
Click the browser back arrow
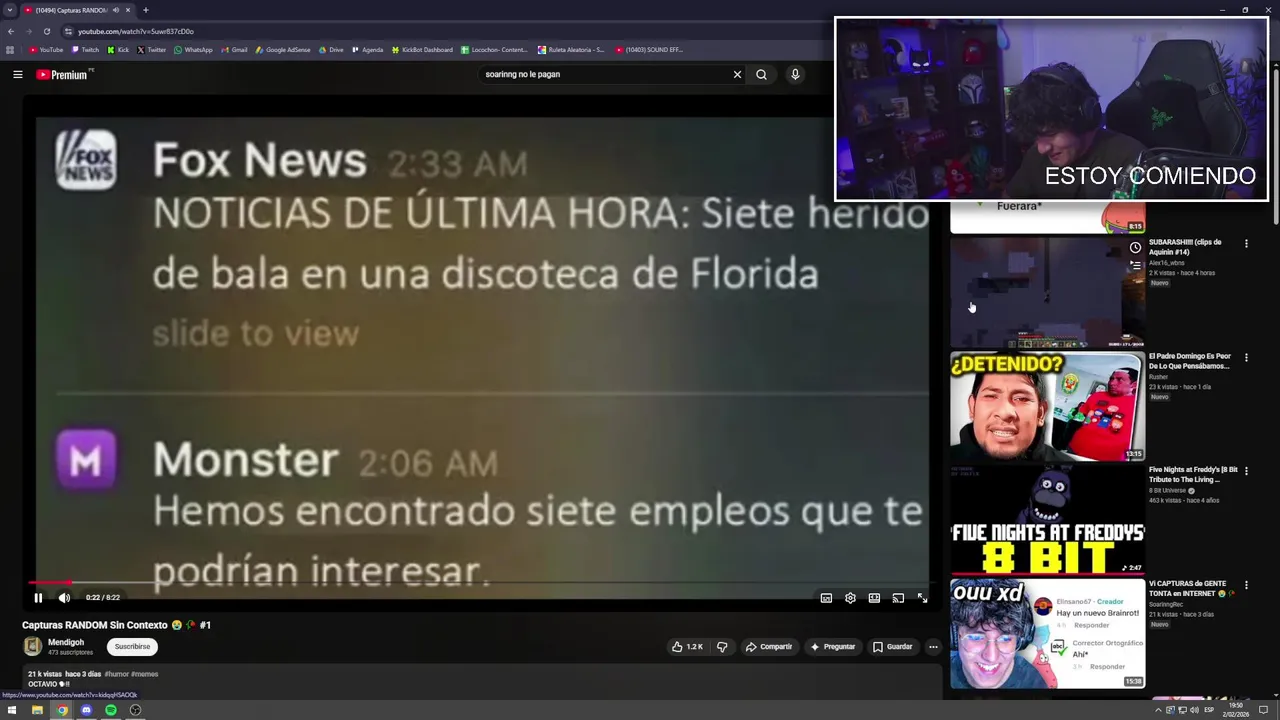[11, 31]
